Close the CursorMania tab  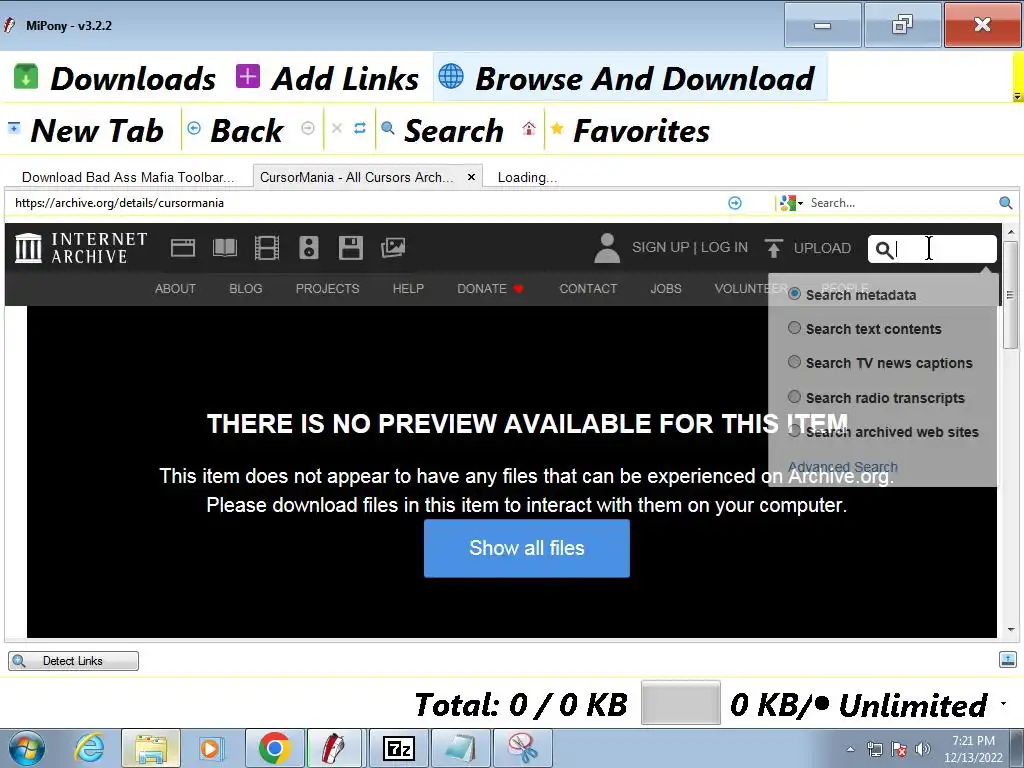471,177
